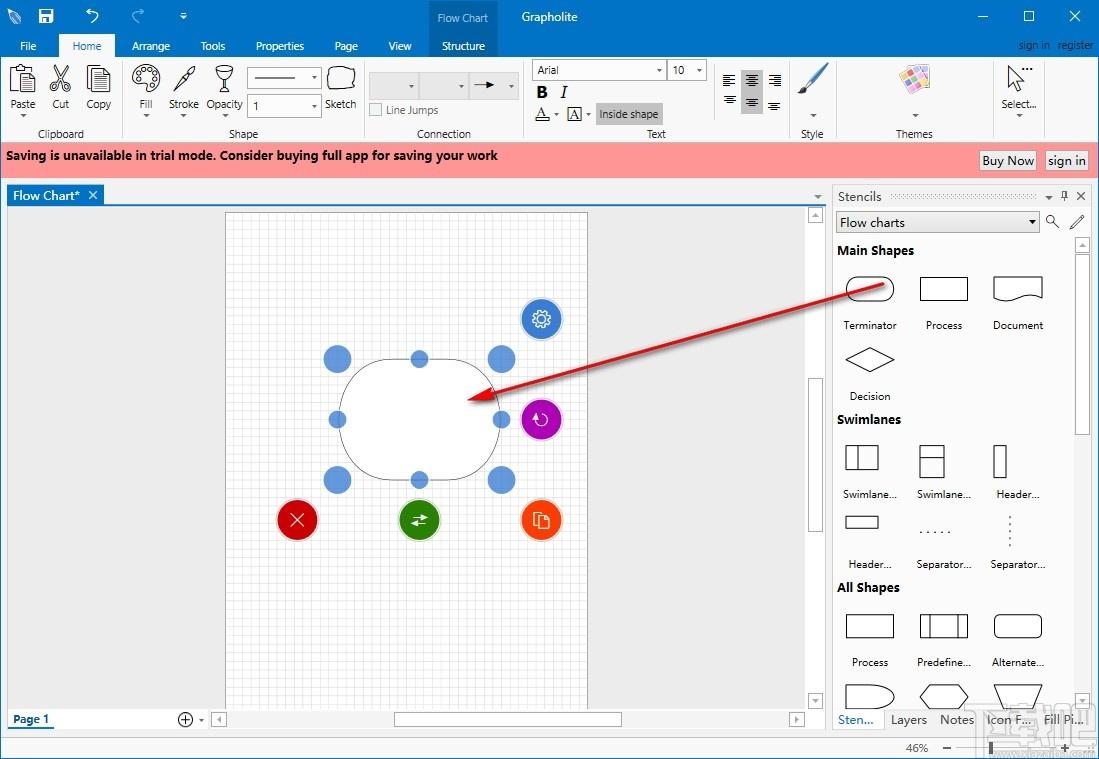Click the red delete handle
1099x759 pixels.
coord(297,520)
